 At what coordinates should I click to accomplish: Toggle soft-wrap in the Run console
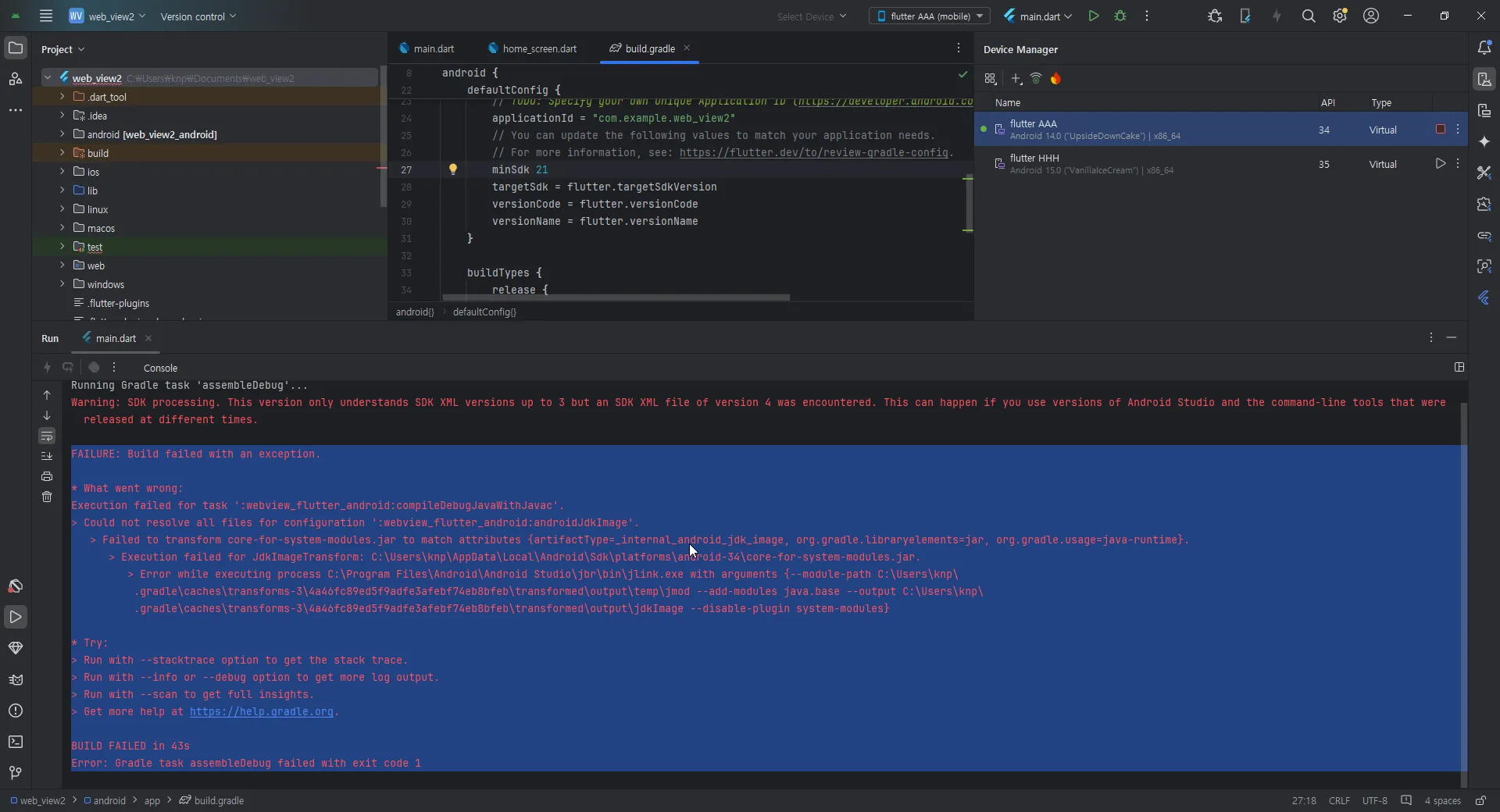[47, 436]
